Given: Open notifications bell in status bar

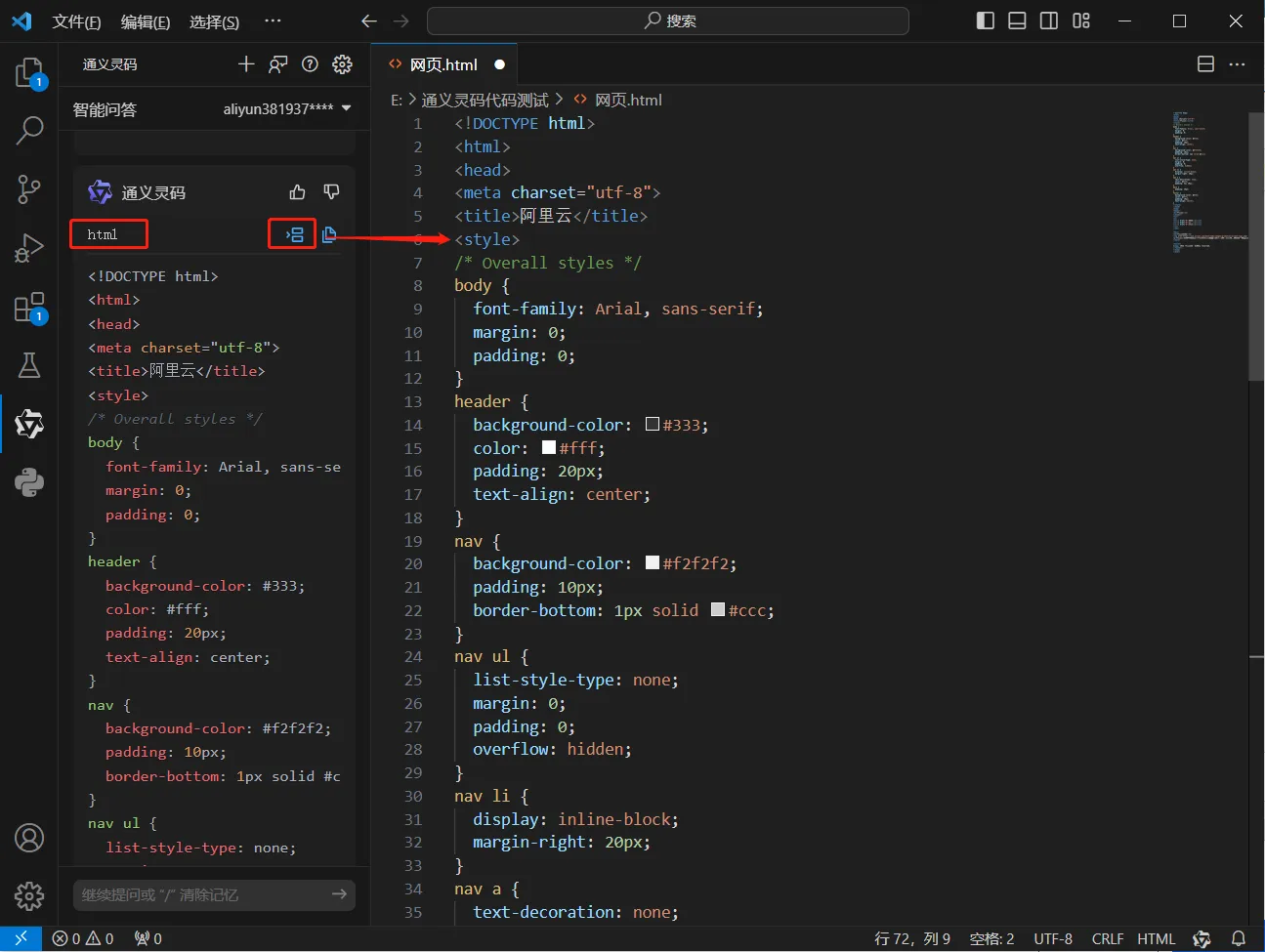Looking at the screenshot, I should click(x=1239, y=938).
